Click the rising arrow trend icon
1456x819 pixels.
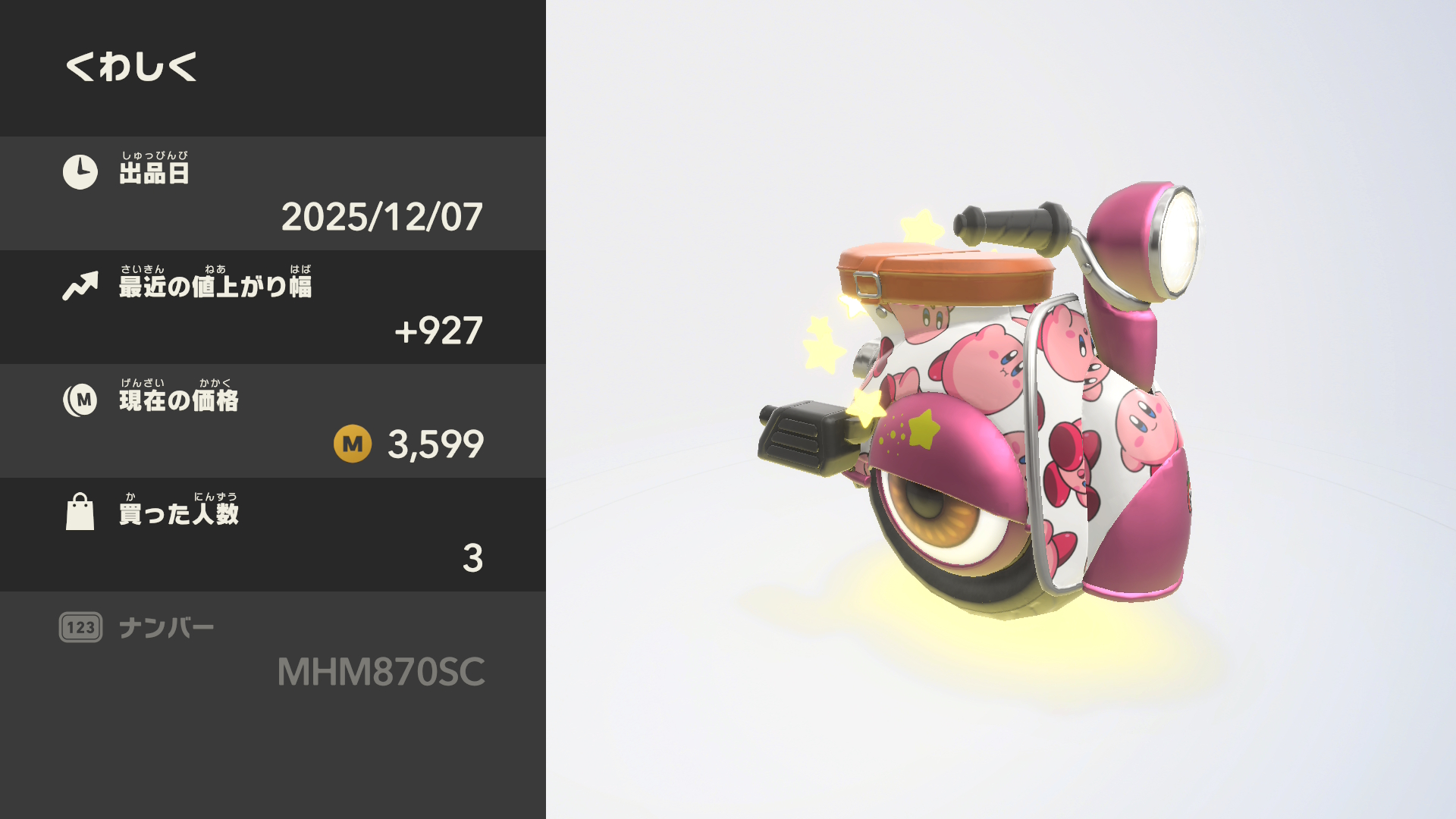(x=80, y=286)
